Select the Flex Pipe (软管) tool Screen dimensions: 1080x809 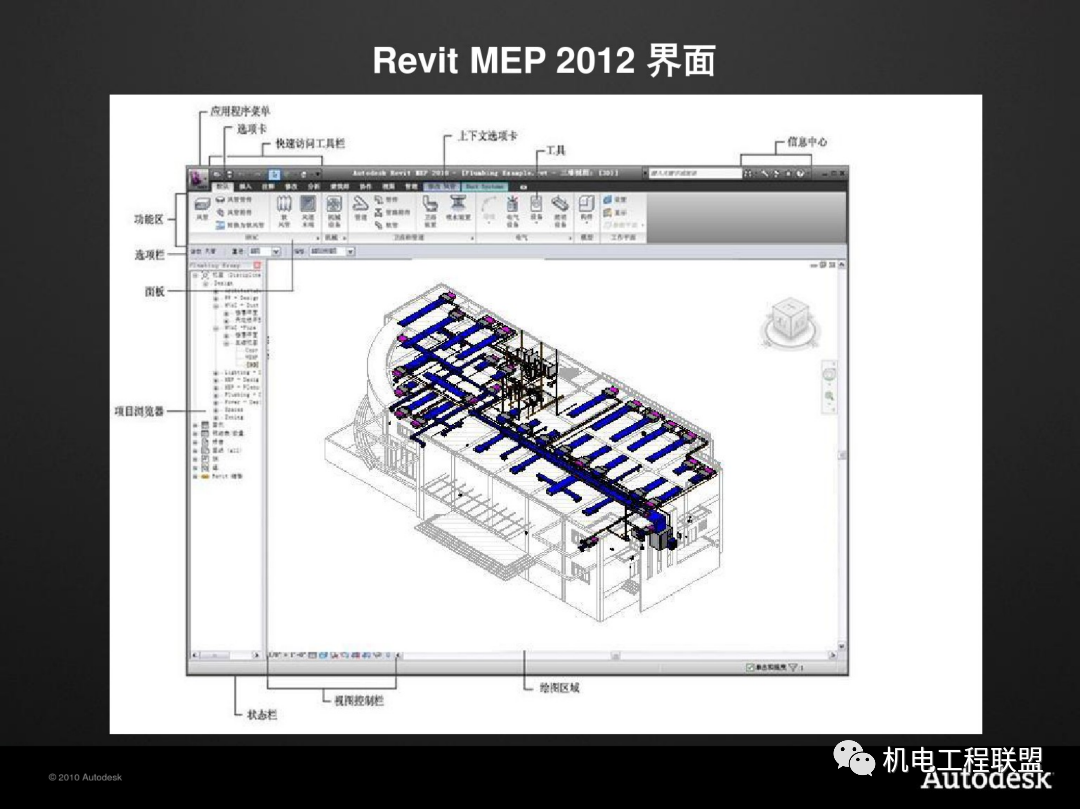click(x=387, y=225)
